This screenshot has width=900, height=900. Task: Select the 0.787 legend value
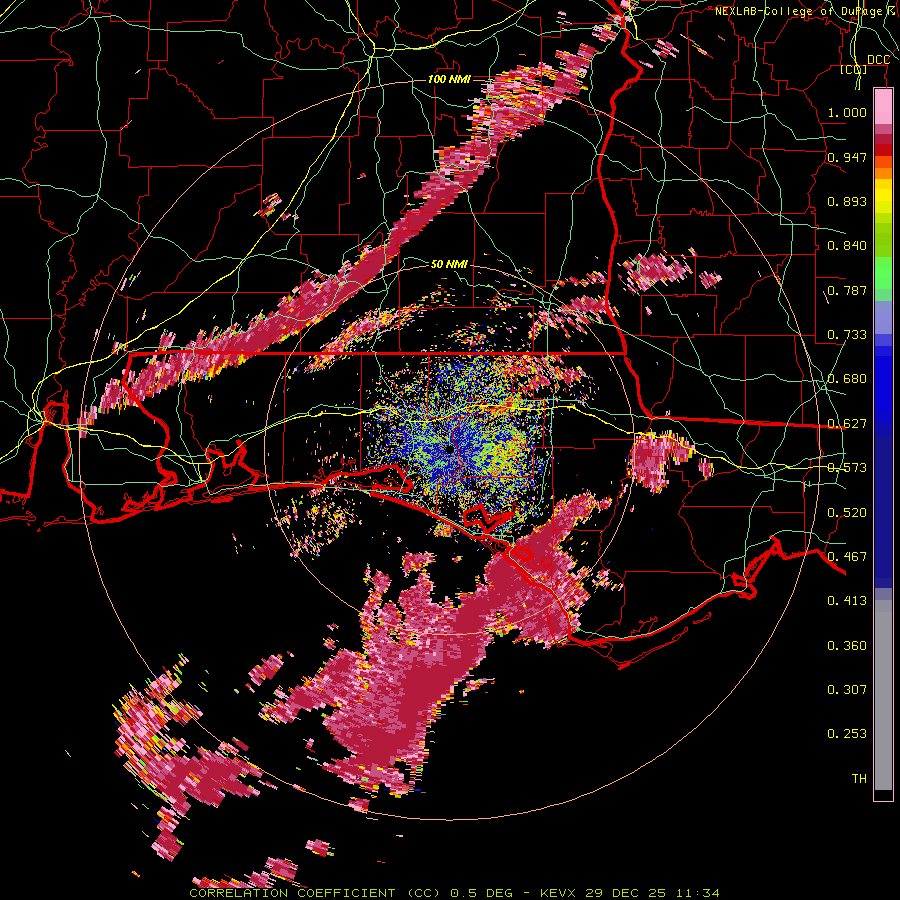[847, 290]
